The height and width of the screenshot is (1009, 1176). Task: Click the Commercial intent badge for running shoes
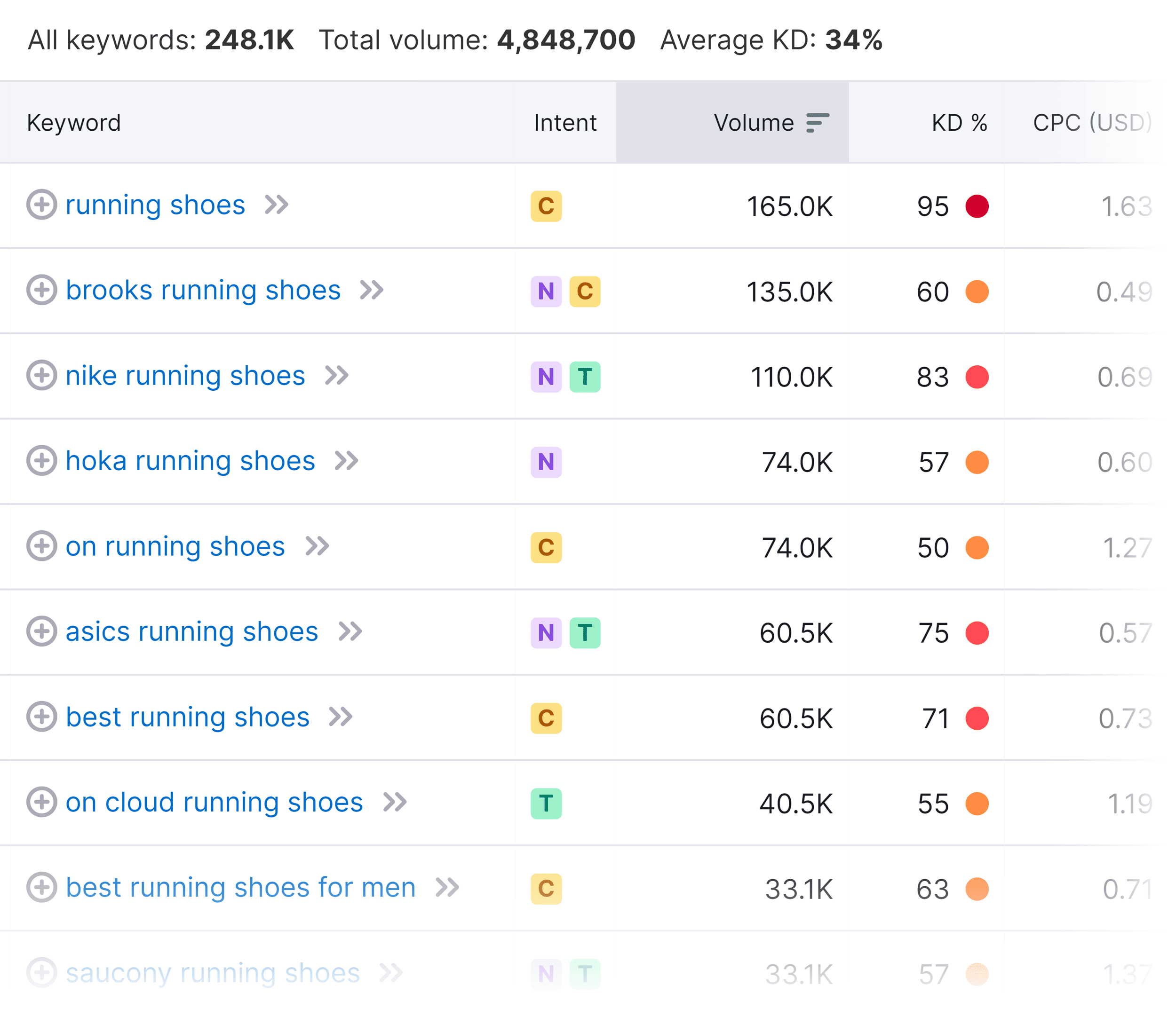(x=546, y=206)
